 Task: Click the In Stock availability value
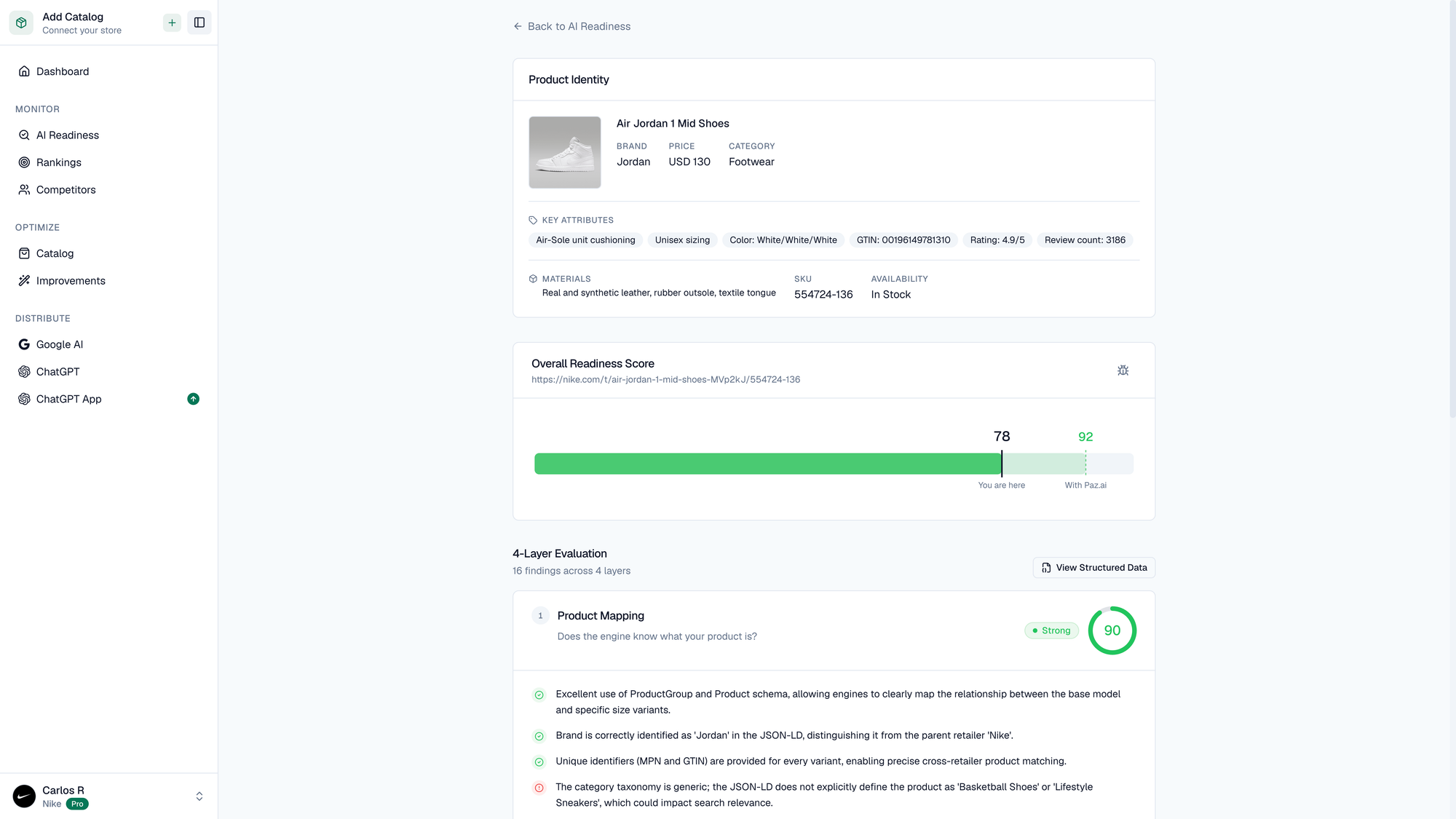(x=891, y=295)
